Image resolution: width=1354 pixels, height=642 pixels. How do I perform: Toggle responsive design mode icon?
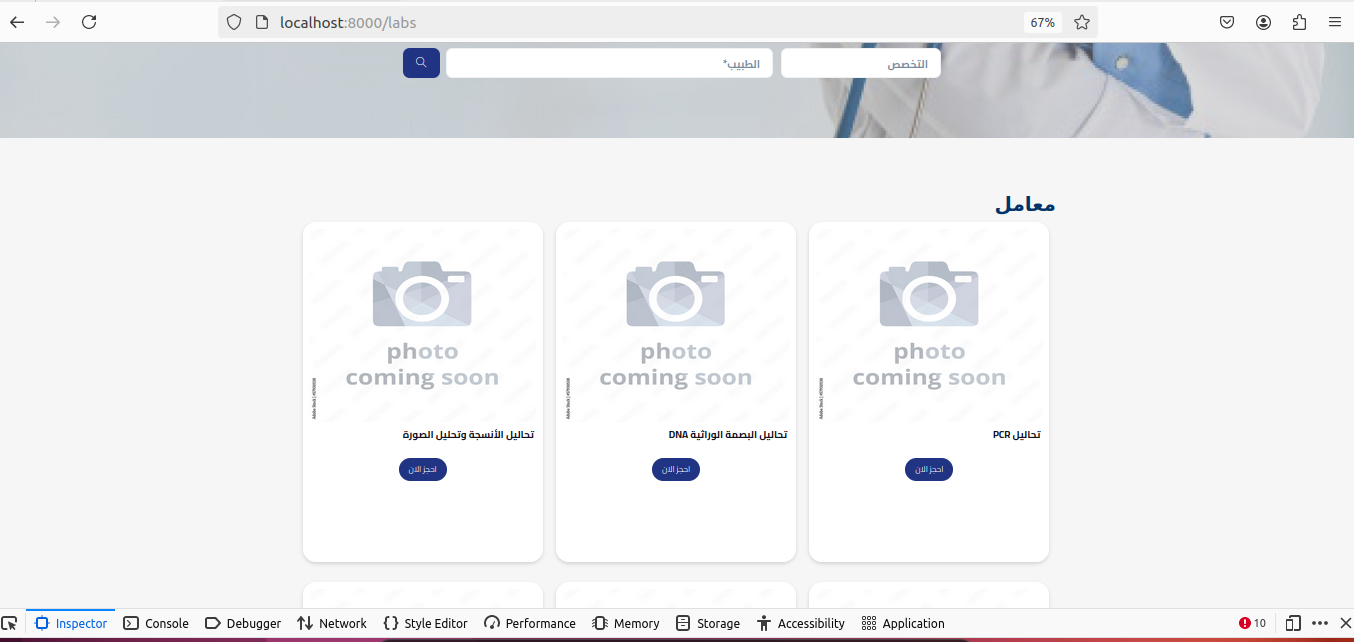tap(1293, 623)
